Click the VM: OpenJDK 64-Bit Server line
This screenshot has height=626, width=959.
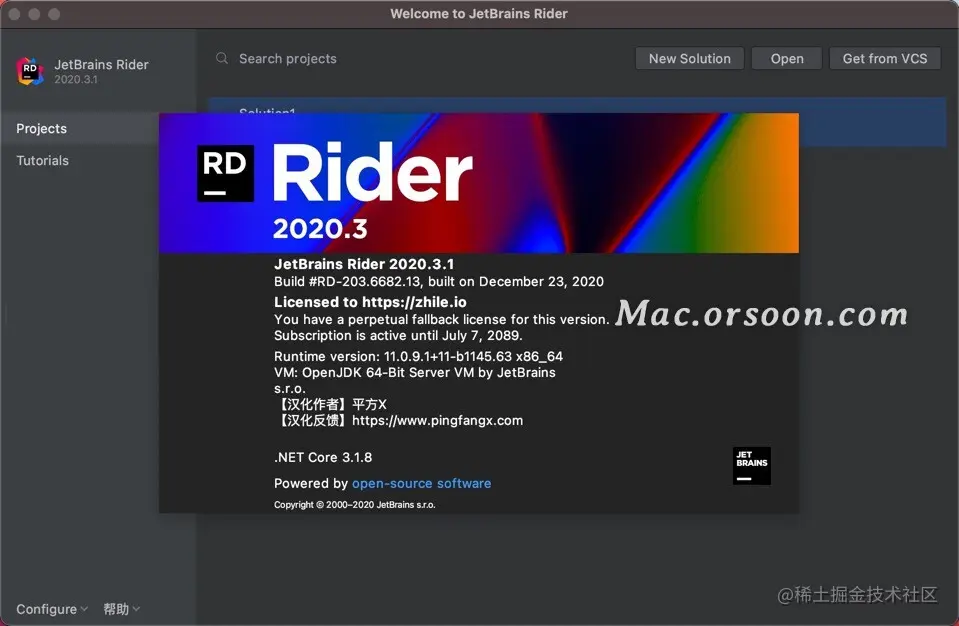(x=415, y=372)
